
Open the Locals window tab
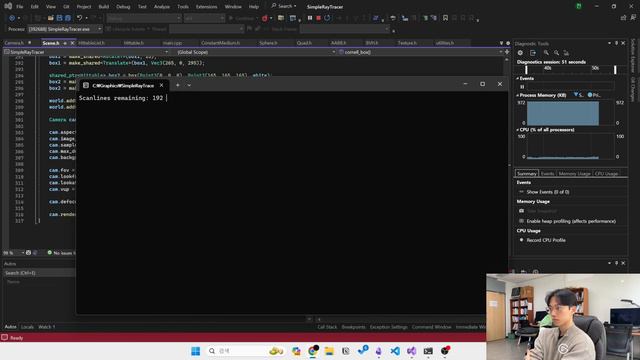[x=27, y=327]
